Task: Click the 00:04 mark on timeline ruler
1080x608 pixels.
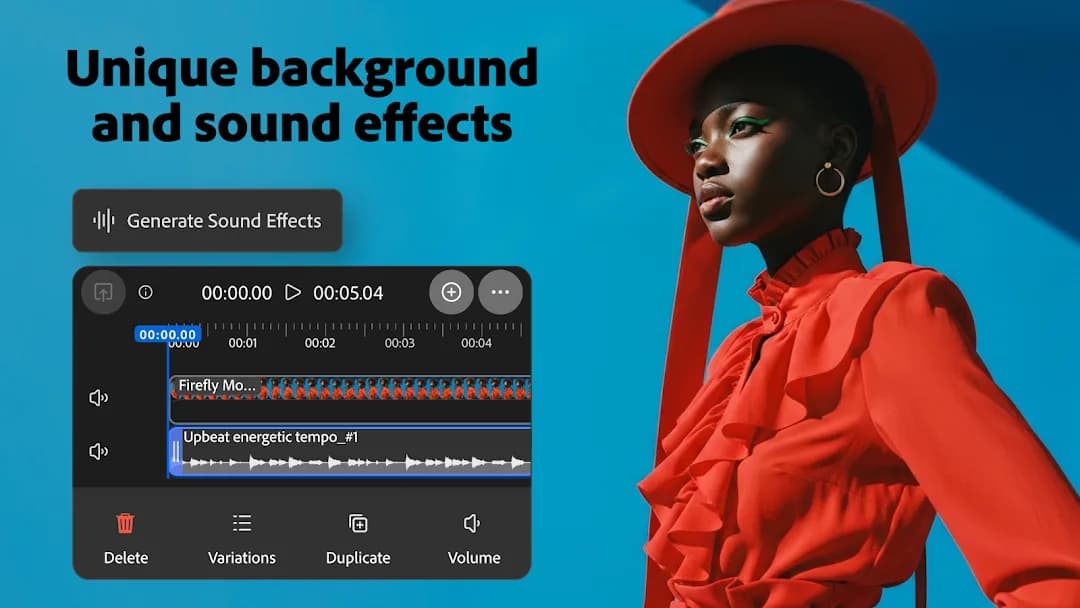Action: tap(477, 343)
